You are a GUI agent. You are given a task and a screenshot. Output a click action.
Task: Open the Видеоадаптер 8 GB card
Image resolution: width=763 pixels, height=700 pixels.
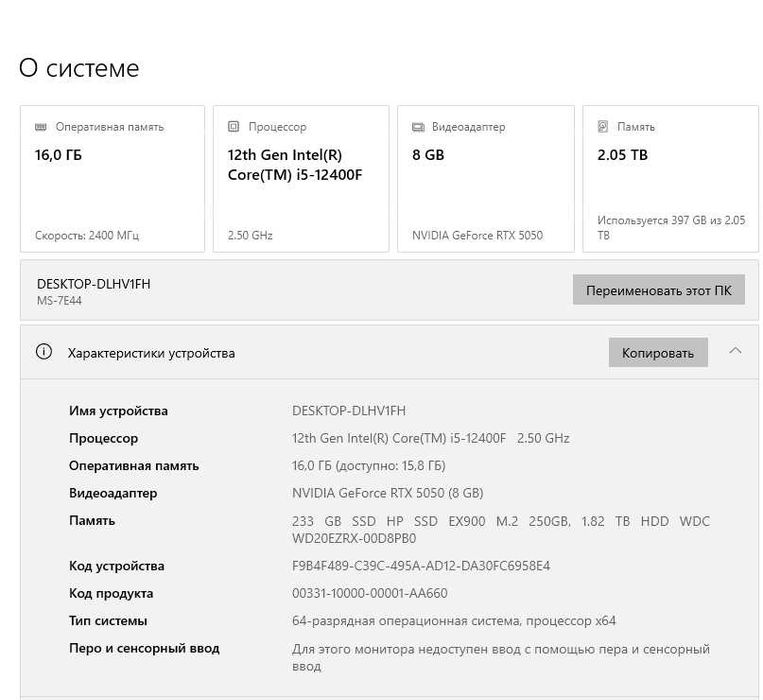485,180
